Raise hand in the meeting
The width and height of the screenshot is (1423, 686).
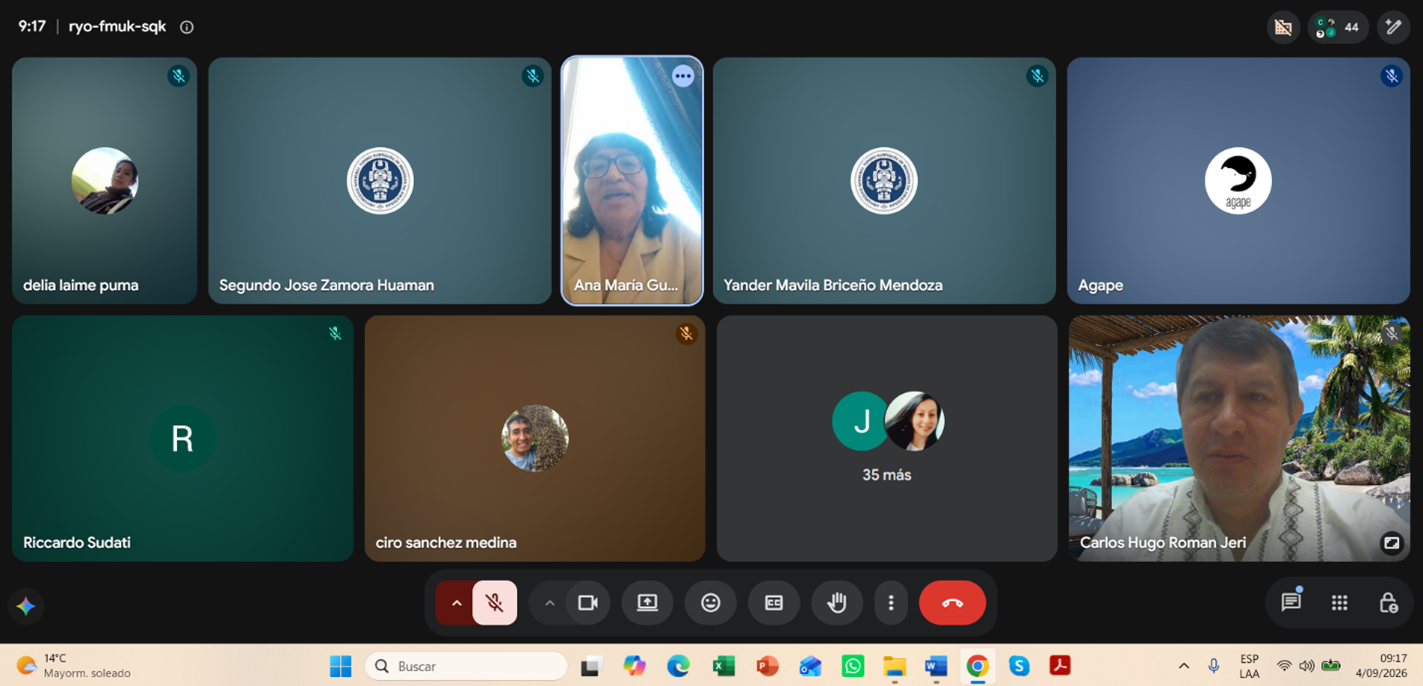(x=837, y=603)
